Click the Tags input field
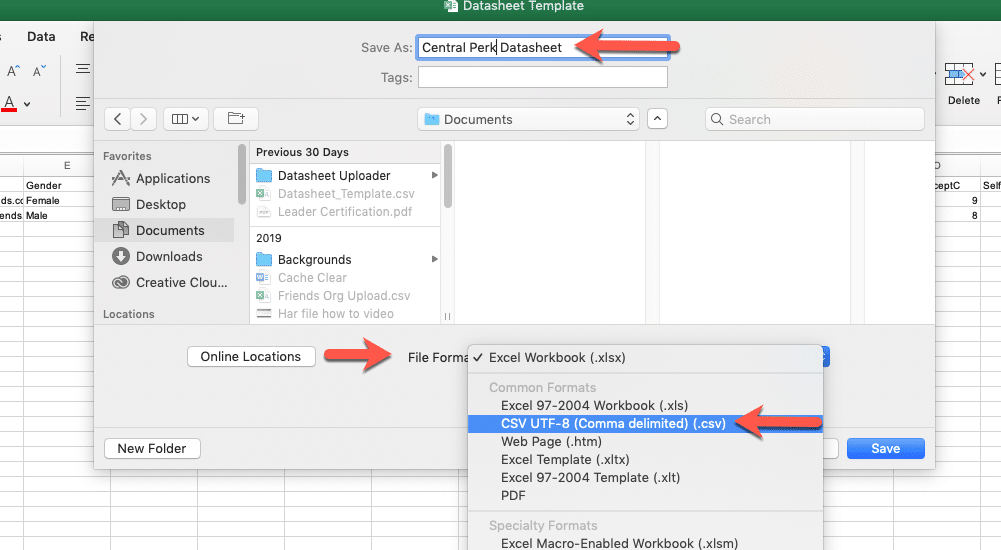 [x=543, y=77]
